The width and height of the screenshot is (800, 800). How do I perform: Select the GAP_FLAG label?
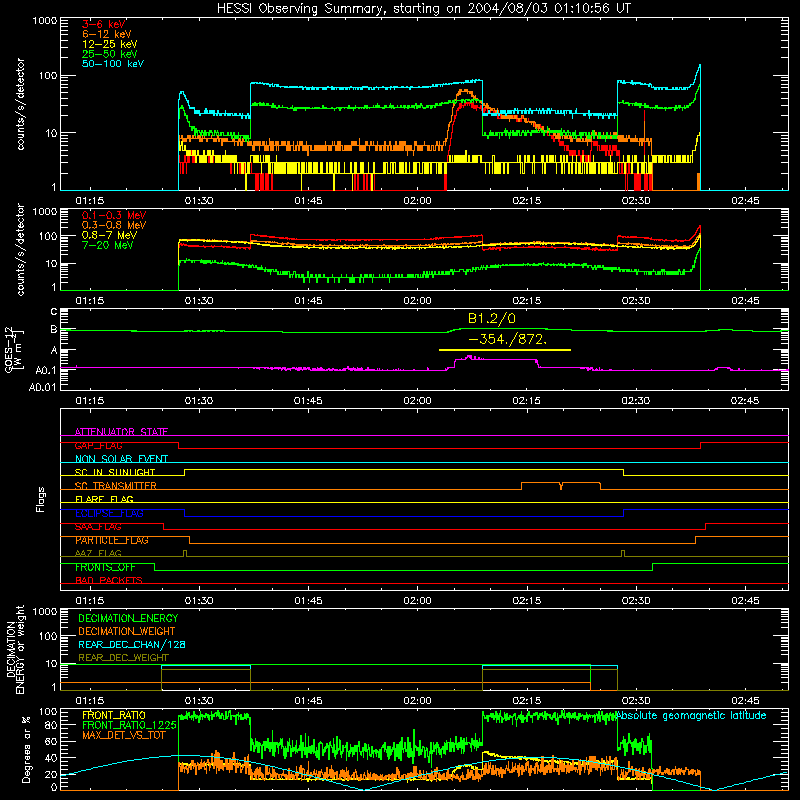coord(99,445)
